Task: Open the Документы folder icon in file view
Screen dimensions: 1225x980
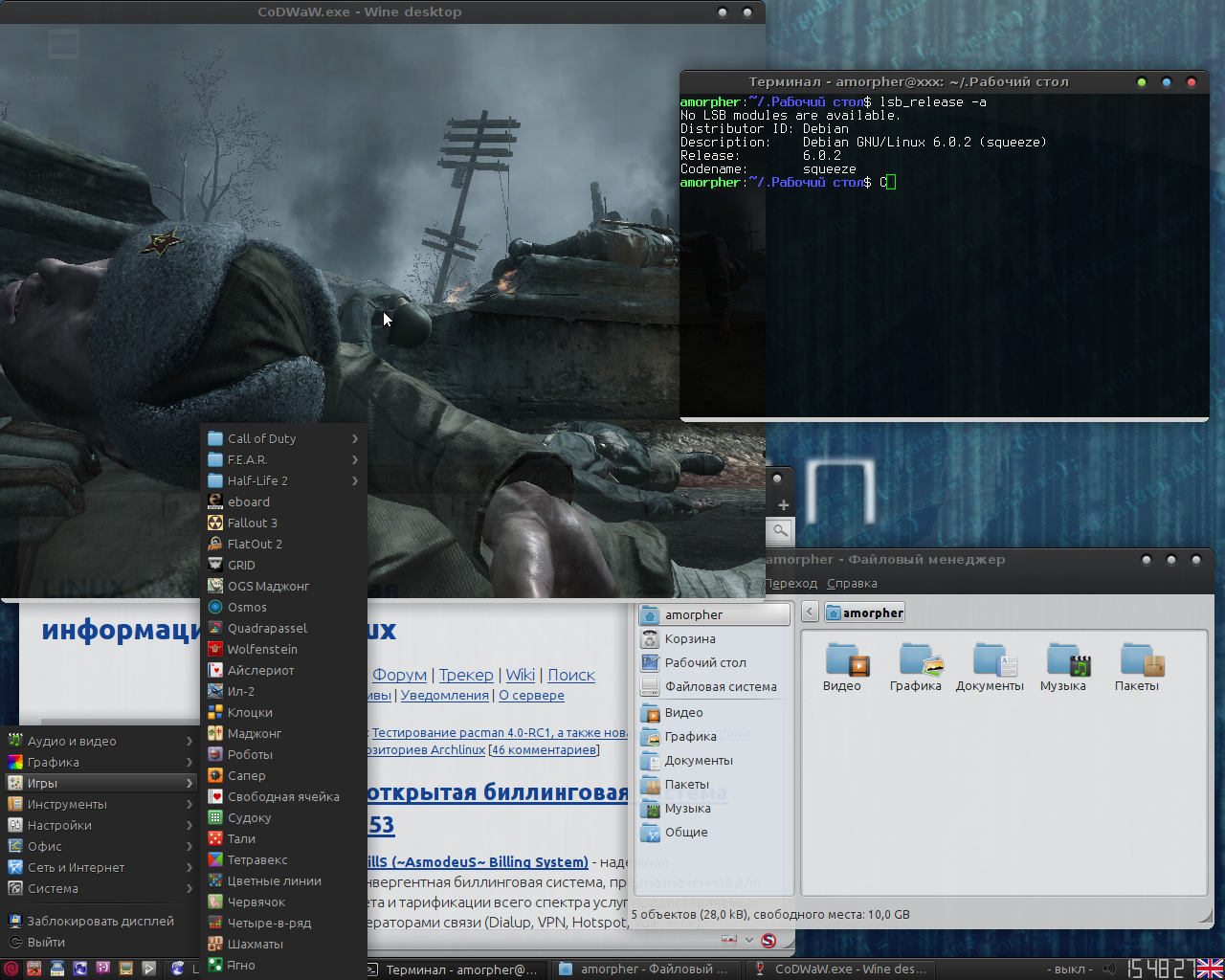Action: (x=990, y=667)
